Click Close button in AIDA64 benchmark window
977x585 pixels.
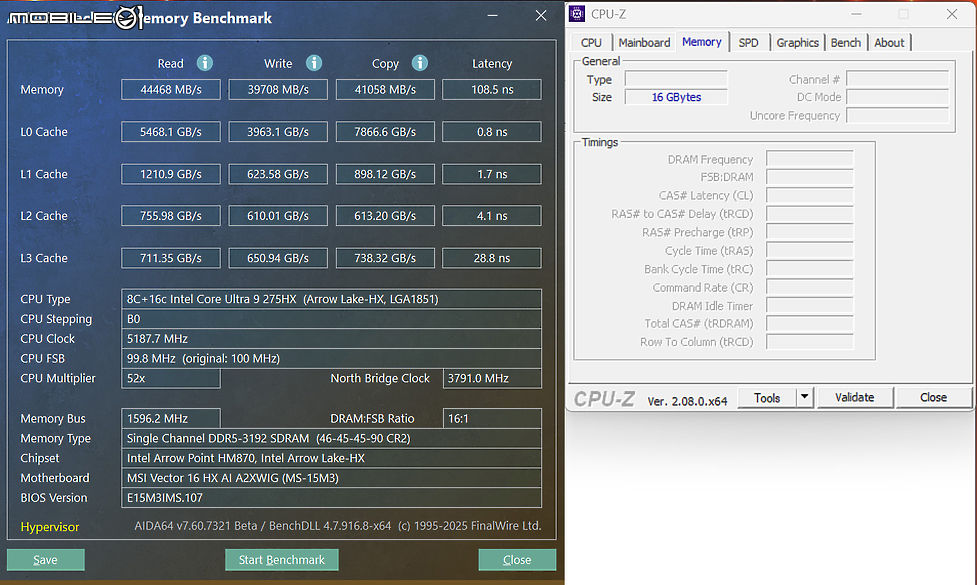(517, 559)
